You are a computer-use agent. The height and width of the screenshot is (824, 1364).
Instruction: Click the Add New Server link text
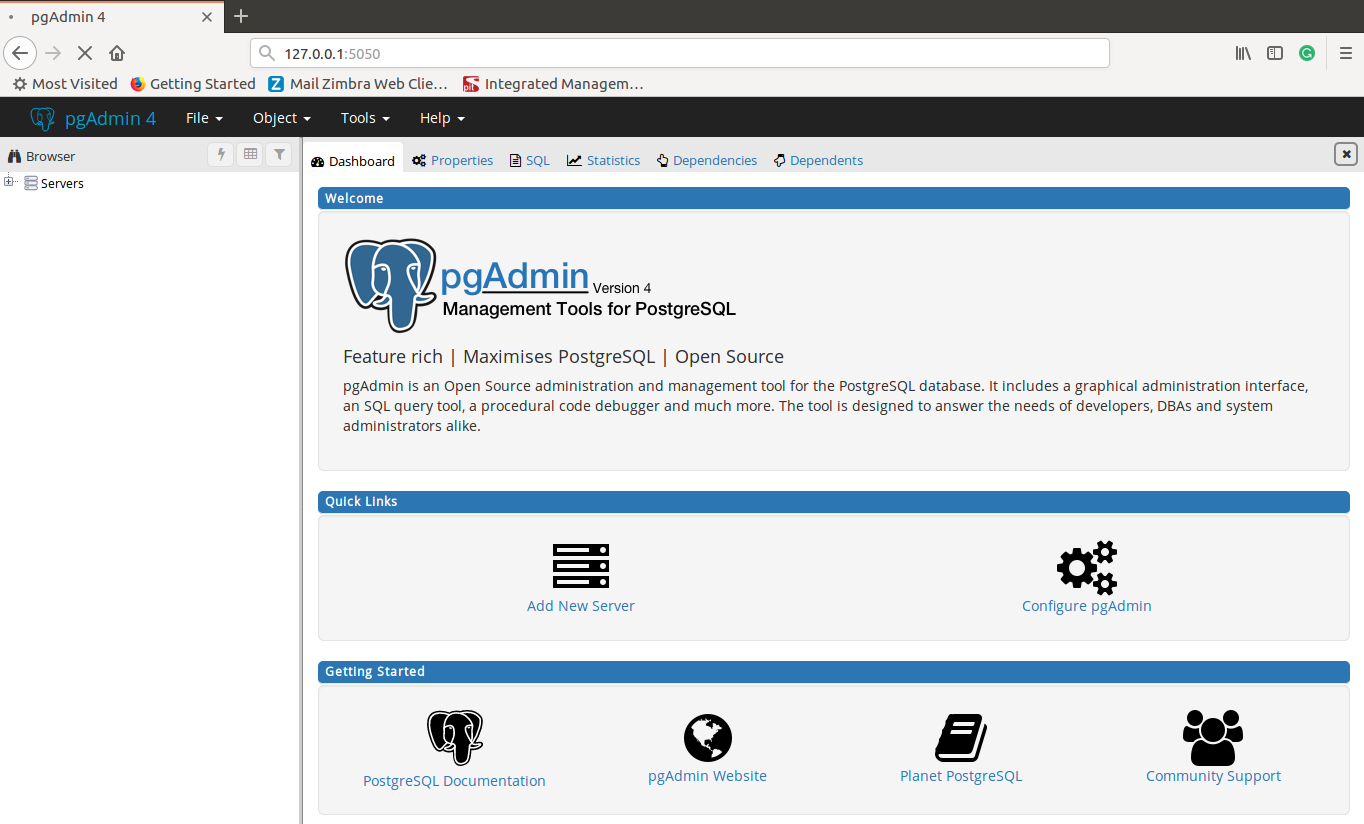pyautogui.click(x=581, y=606)
